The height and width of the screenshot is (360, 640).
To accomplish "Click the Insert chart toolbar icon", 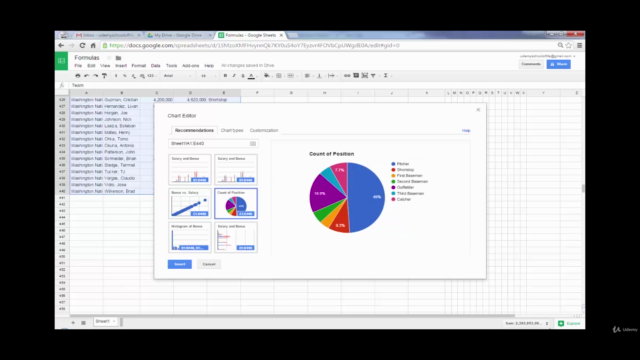I will (x=364, y=76).
